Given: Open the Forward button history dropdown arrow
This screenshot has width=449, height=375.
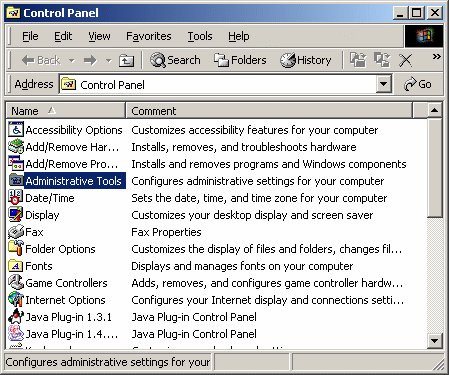Looking at the screenshot, I should tap(108, 61).
